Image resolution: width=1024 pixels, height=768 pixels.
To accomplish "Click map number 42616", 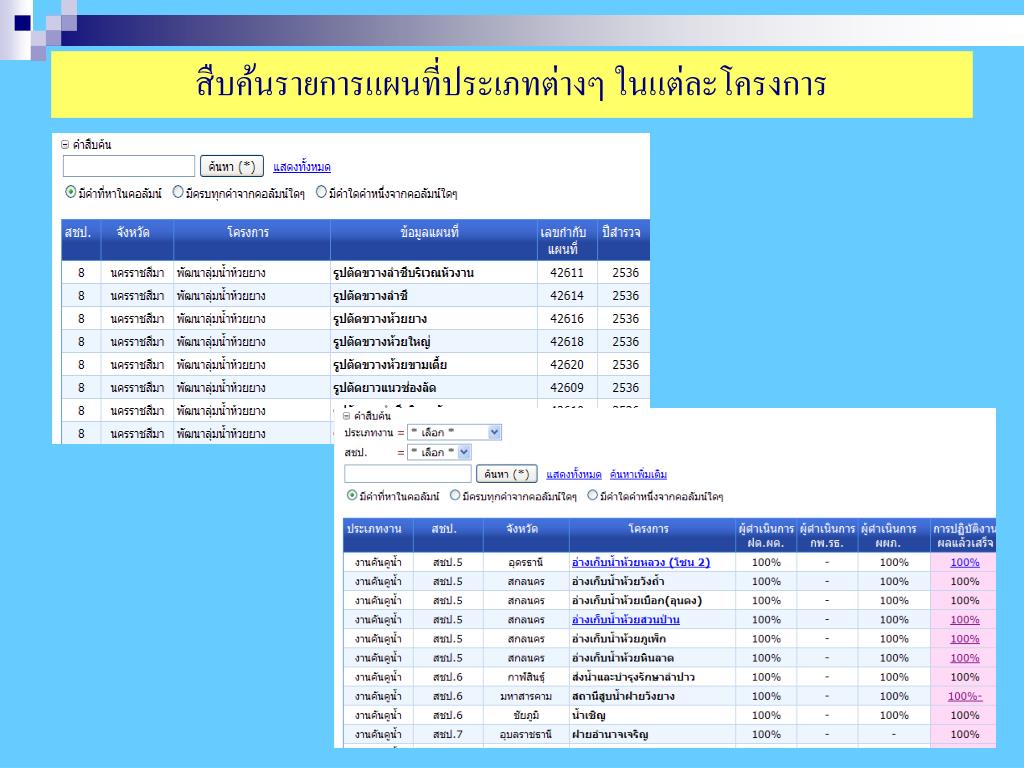I will tap(567, 319).
